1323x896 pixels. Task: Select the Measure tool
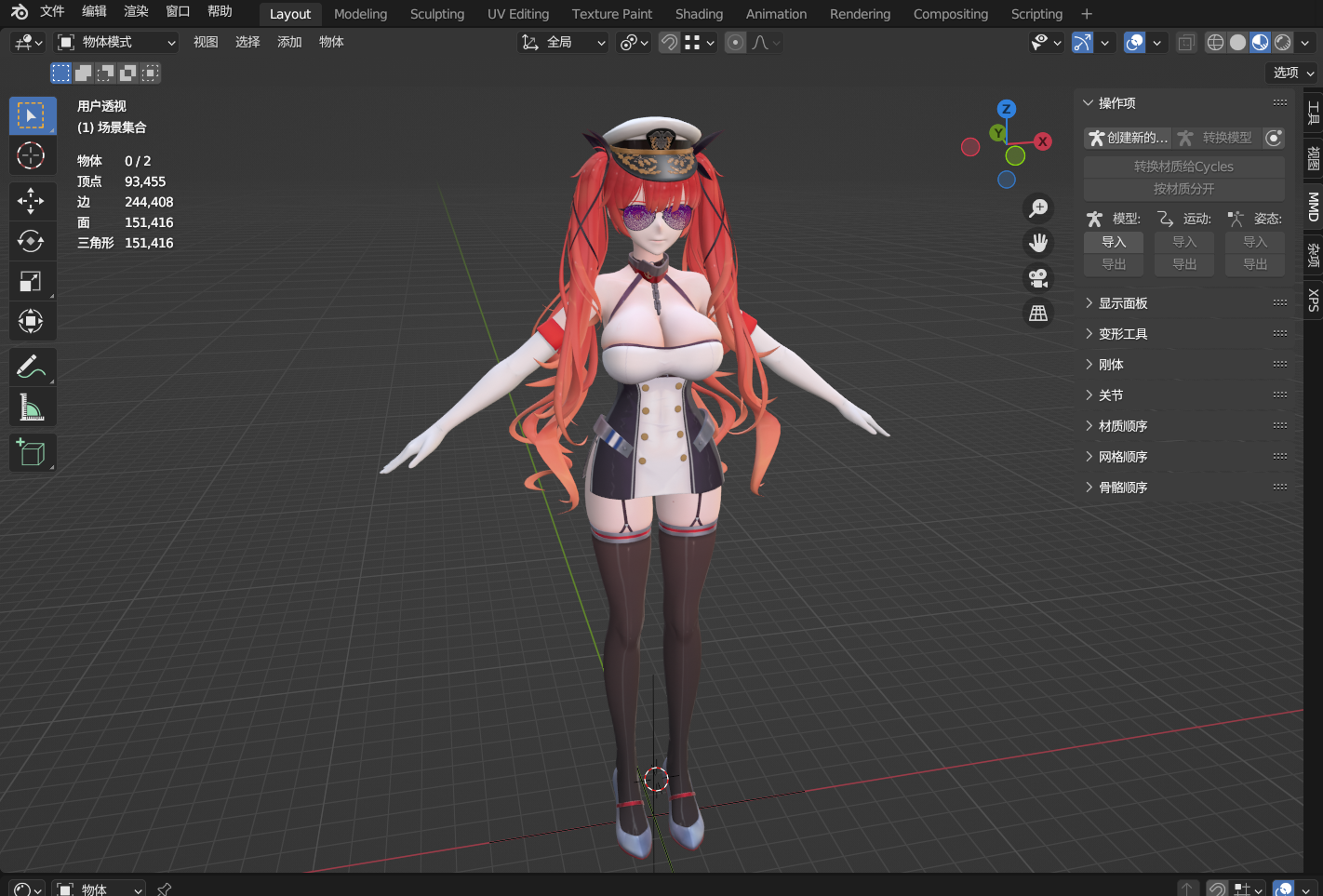33,407
